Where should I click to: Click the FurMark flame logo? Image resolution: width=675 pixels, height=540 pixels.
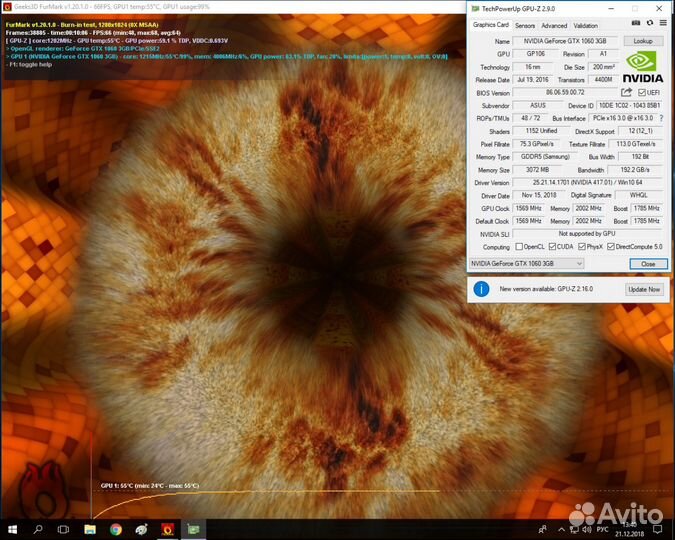coord(43,490)
